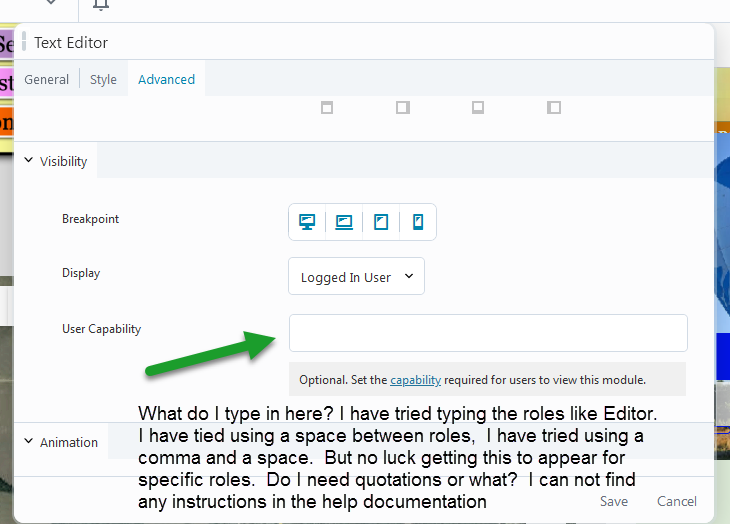Viewport: 730px width, 524px height.
Task: Click Cancel to discard changes
Action: [x=677, y=501]
